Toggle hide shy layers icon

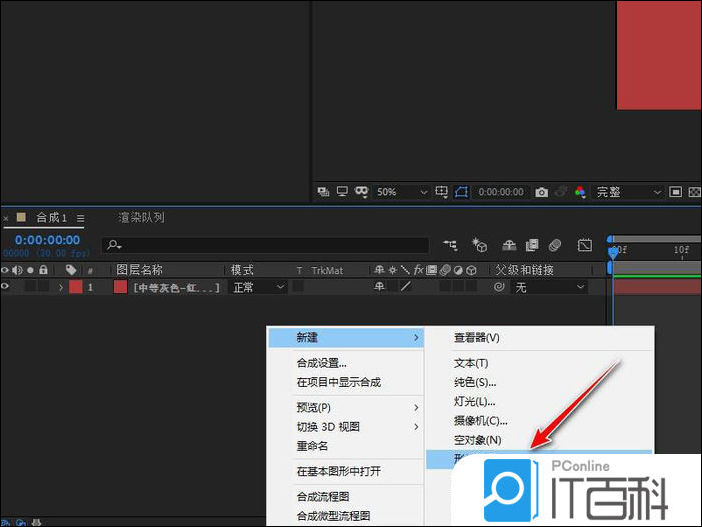click(x=509, y=245)
